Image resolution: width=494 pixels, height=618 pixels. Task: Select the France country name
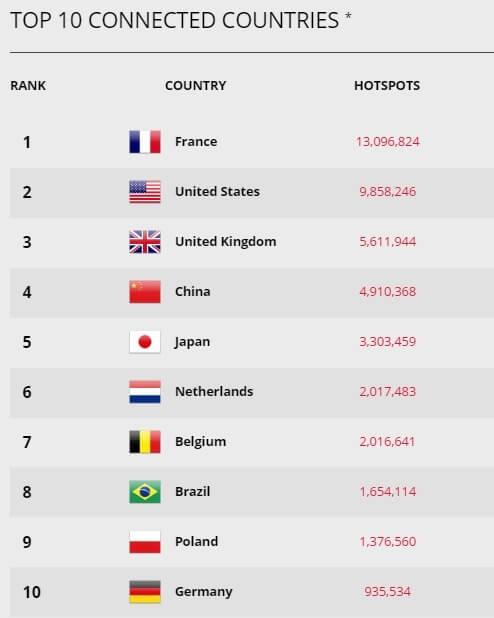click(x=196, y=141)
